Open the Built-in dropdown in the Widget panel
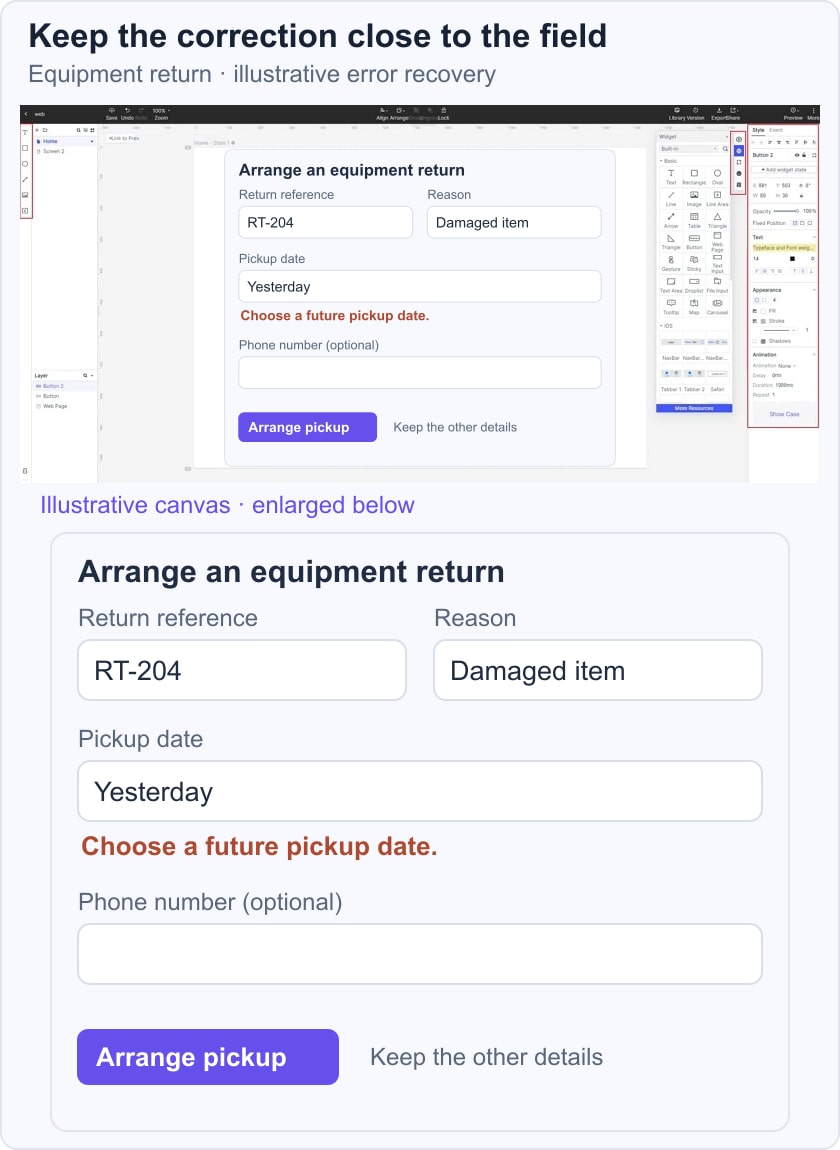Image resolution: width=840 pixels, height=1150 pixels. point(688,149)
